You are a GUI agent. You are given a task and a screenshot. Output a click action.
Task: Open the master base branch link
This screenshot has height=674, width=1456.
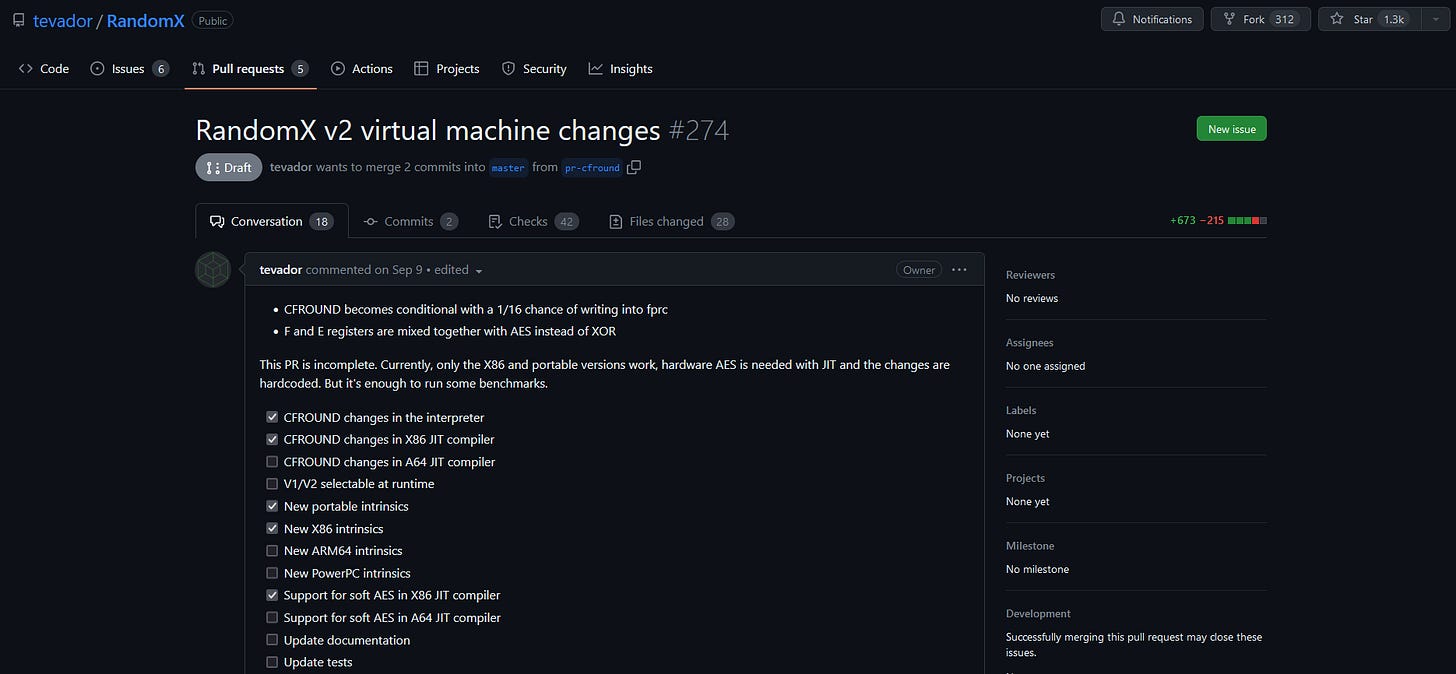point(508,168)
